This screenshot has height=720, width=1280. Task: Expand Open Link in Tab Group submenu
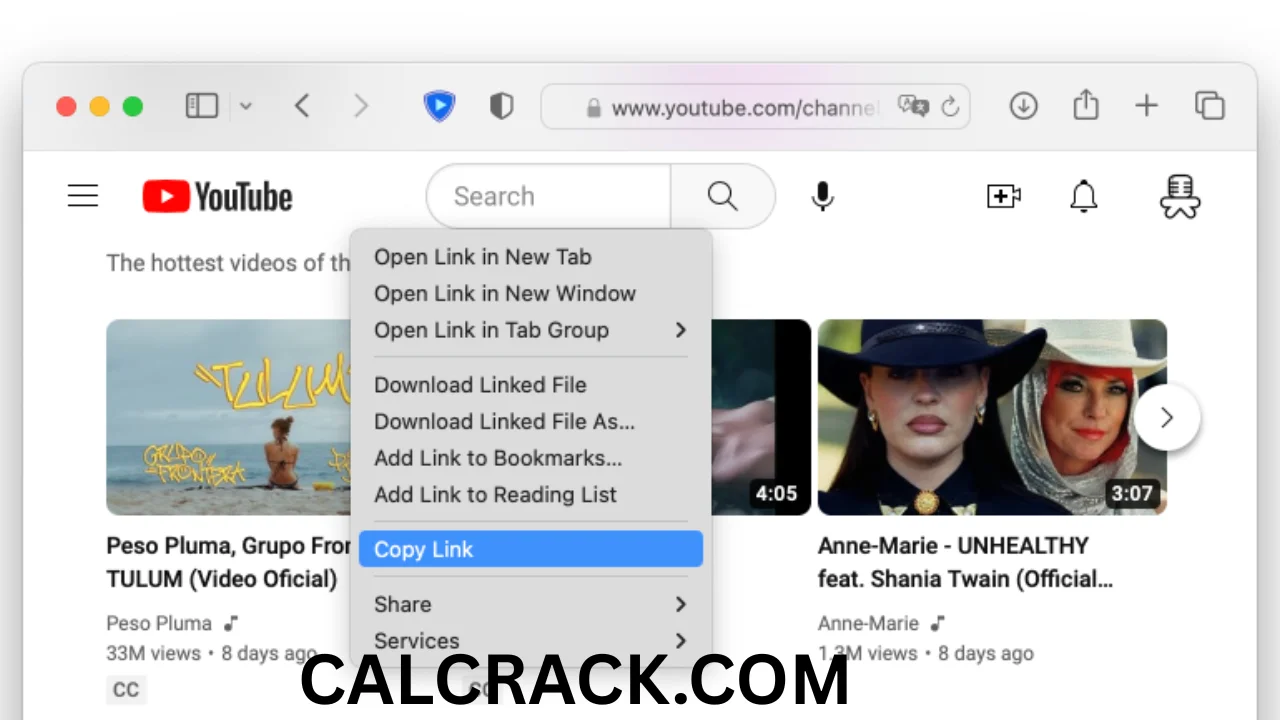[x=531, y=330]
